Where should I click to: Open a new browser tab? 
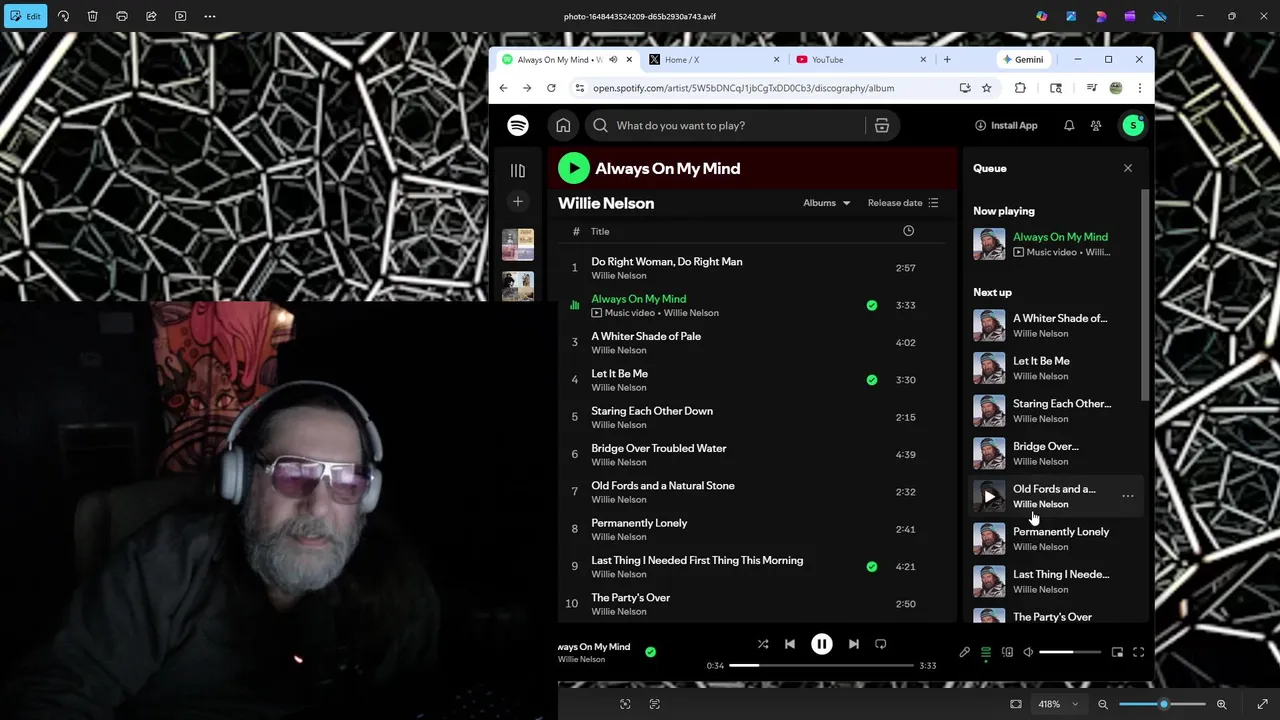(x=947, y=60)
